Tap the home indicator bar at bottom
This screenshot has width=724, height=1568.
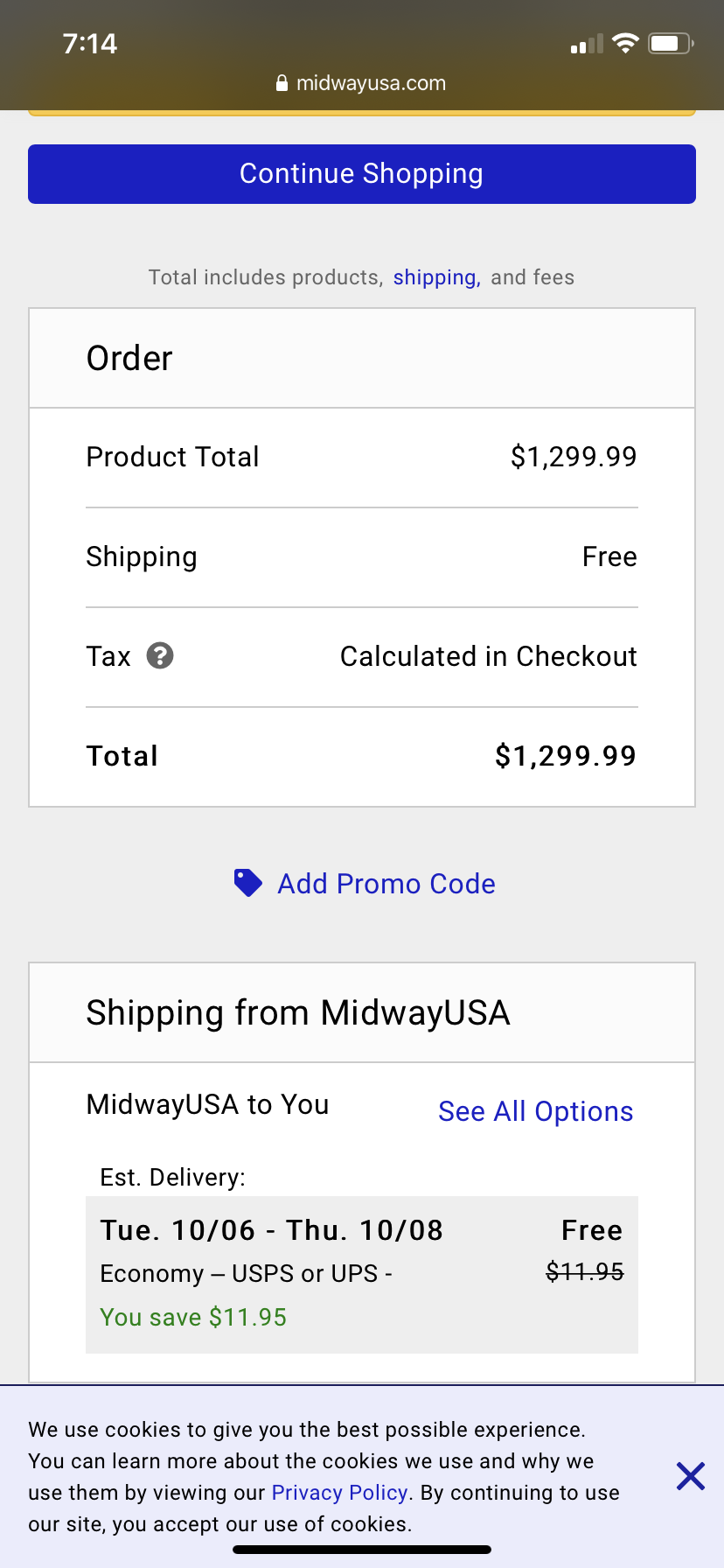point(362,1550)
